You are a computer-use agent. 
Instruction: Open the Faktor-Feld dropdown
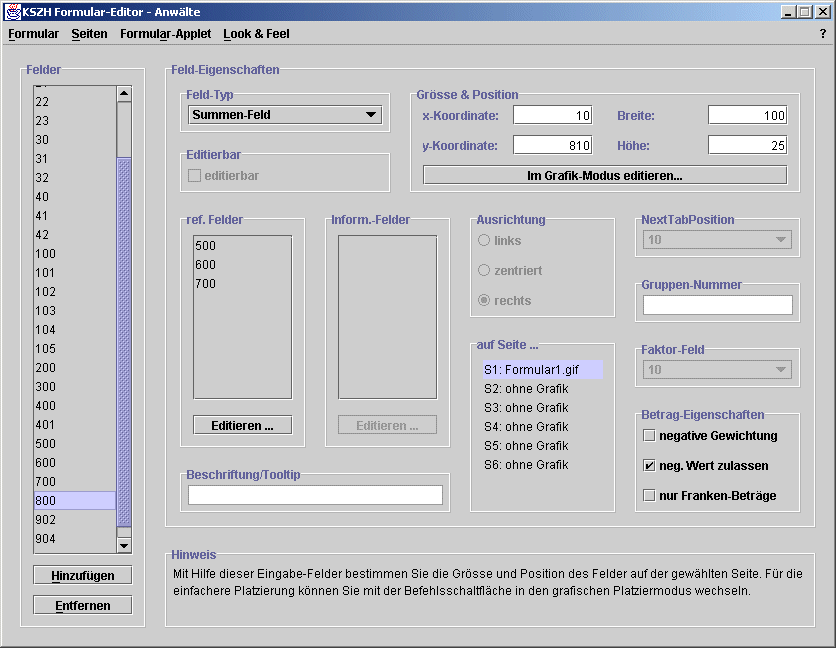[x=717, y=370]
